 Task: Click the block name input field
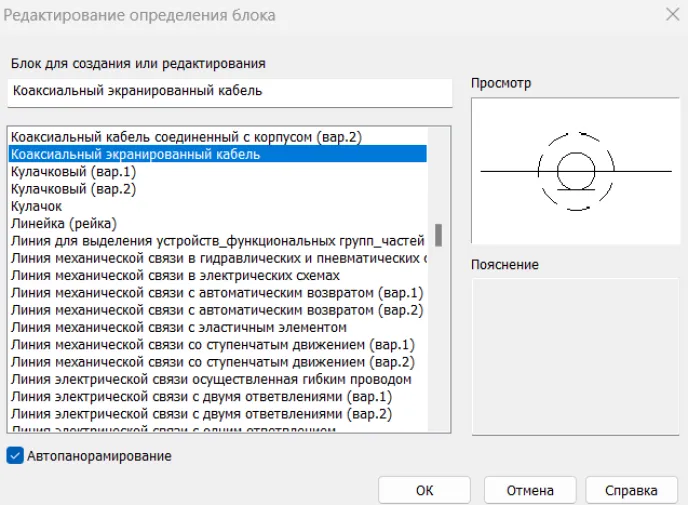(x=231, y=92)
